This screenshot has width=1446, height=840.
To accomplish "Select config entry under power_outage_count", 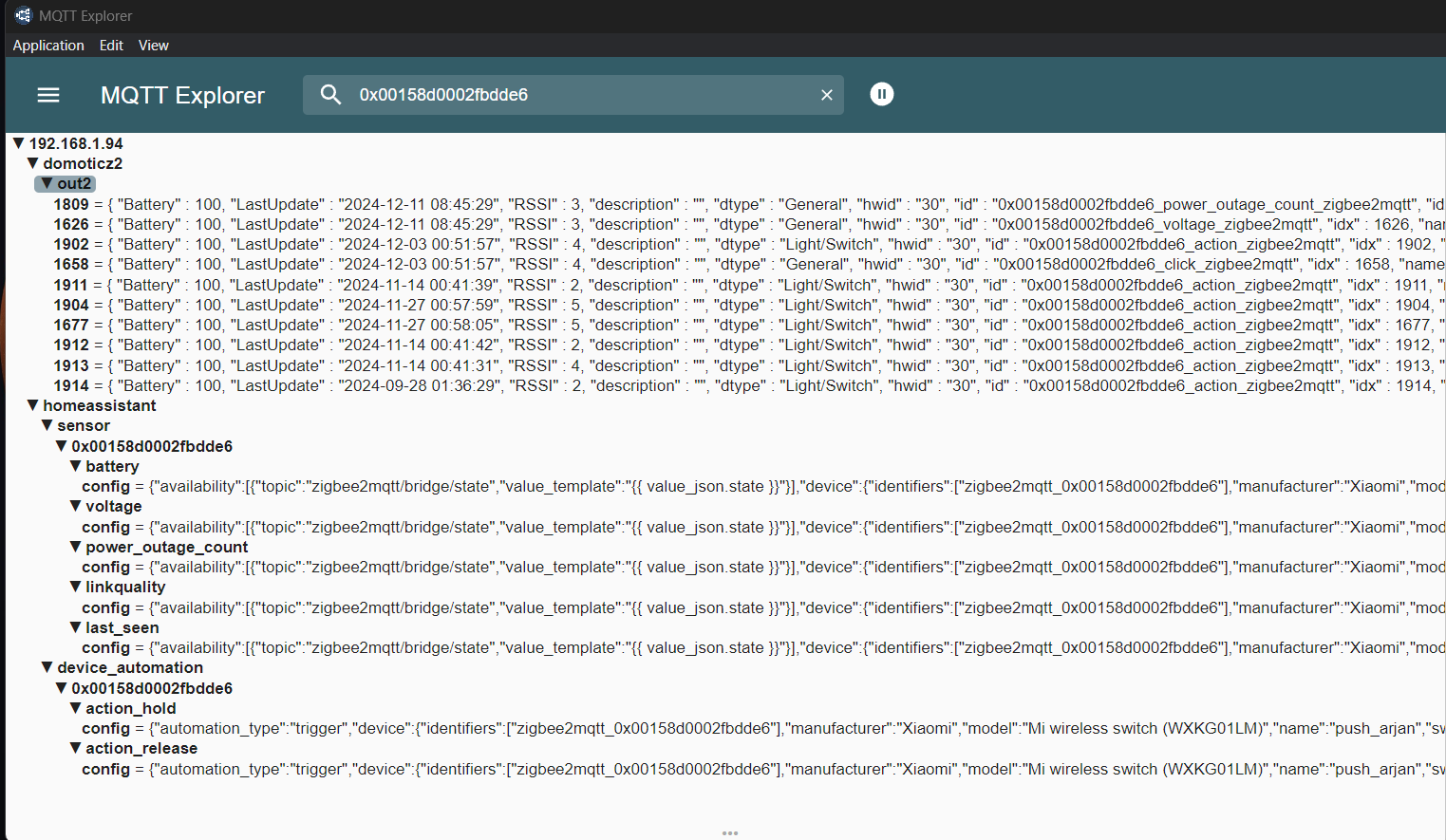I will click(x=763, y=567).
